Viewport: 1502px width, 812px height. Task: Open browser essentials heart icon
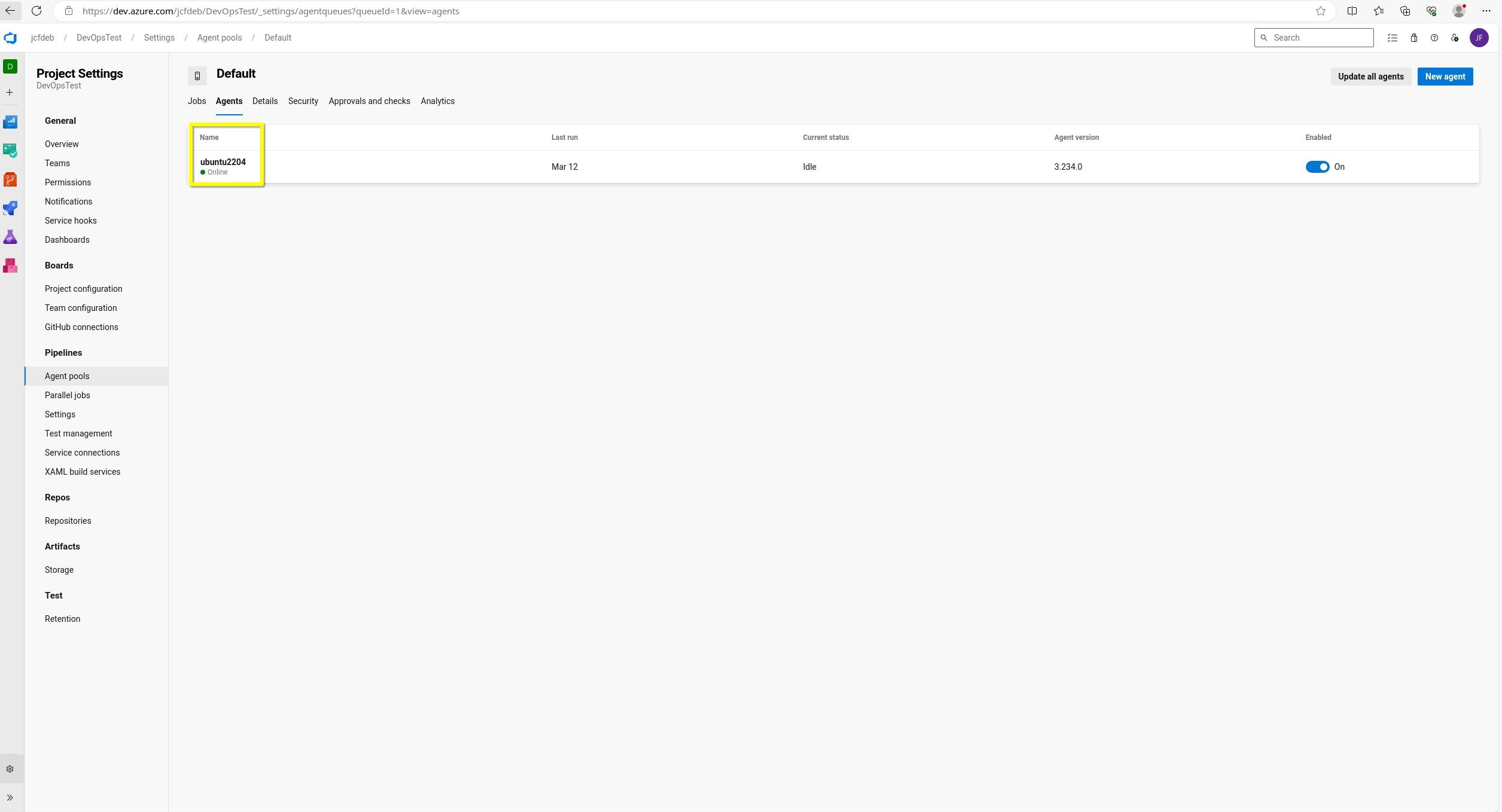[1431, 11]
